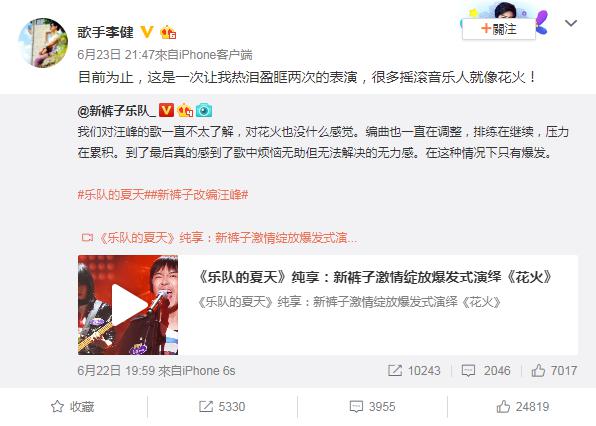Open the @新裤子乐队_ mention link
Viewport: 596px width, 426px height.
[x=116, y=111]
